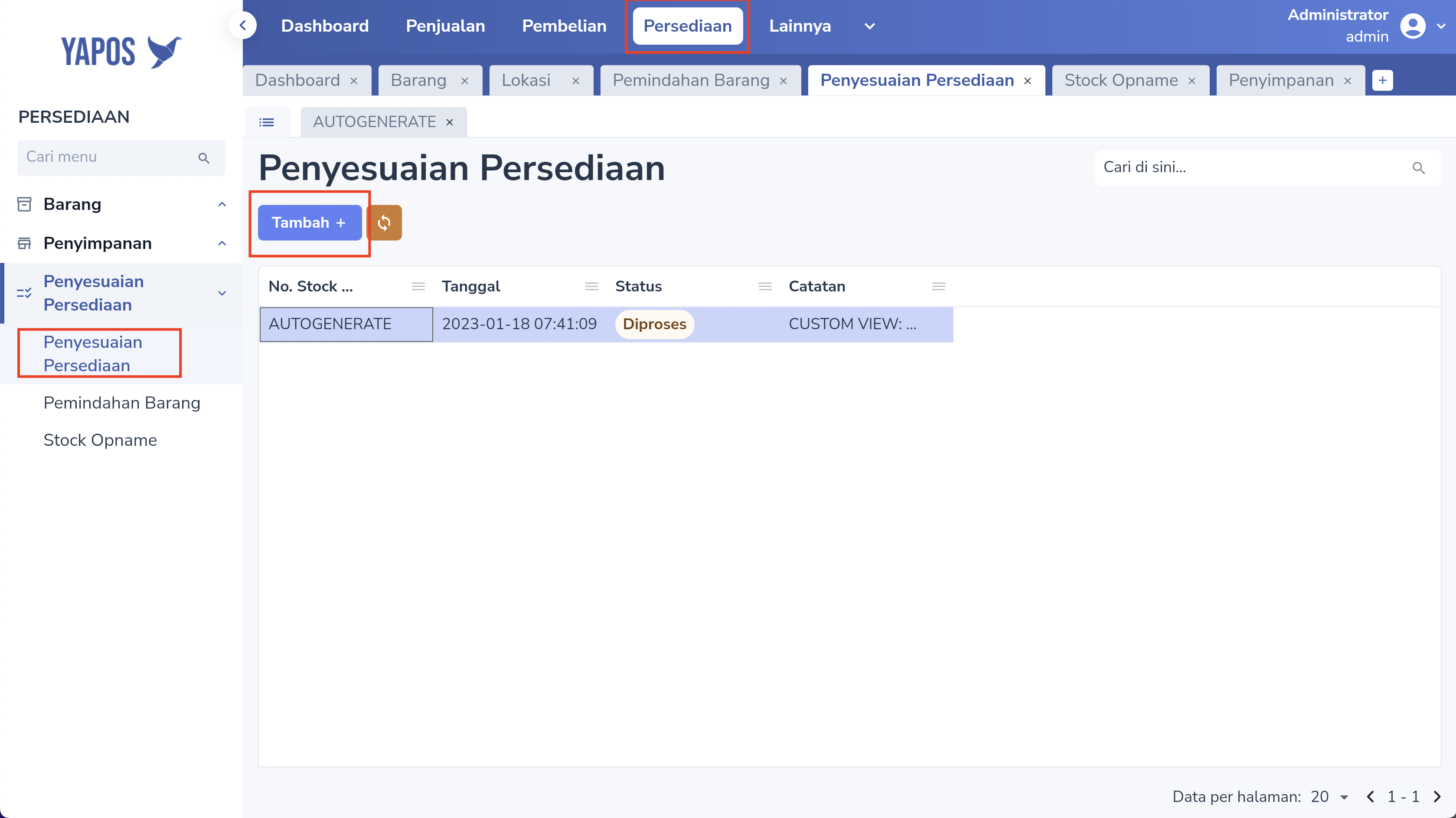Open column menu for Tanggal column
This screenshot has width=1456, height=818.
click(x=592, y=287)
